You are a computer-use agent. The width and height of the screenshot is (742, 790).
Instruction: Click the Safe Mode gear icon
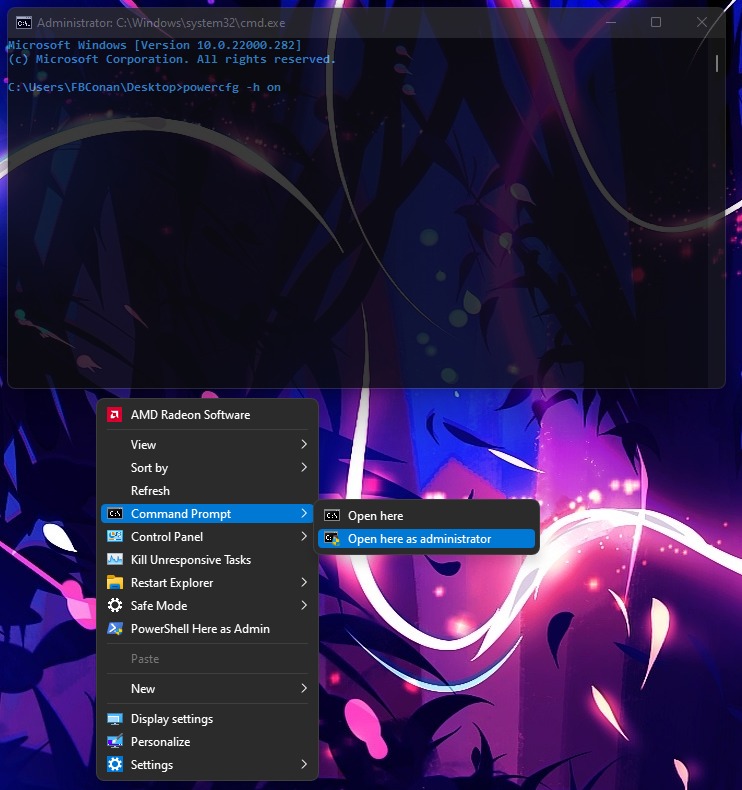115,605
